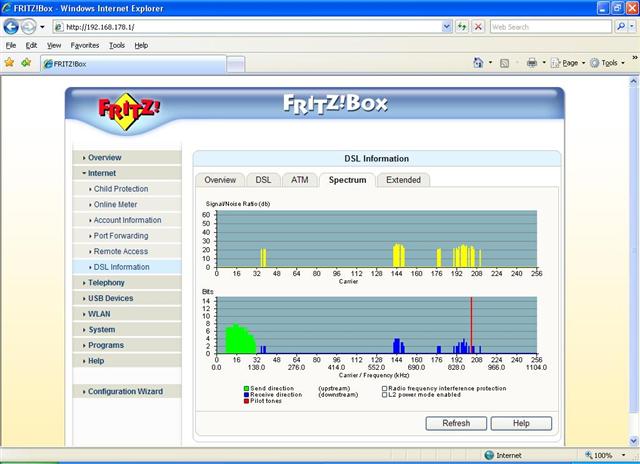Open the 100% zoom level dropdown
The height and width of the screenshot is (464, 640).
click(623, 455)
